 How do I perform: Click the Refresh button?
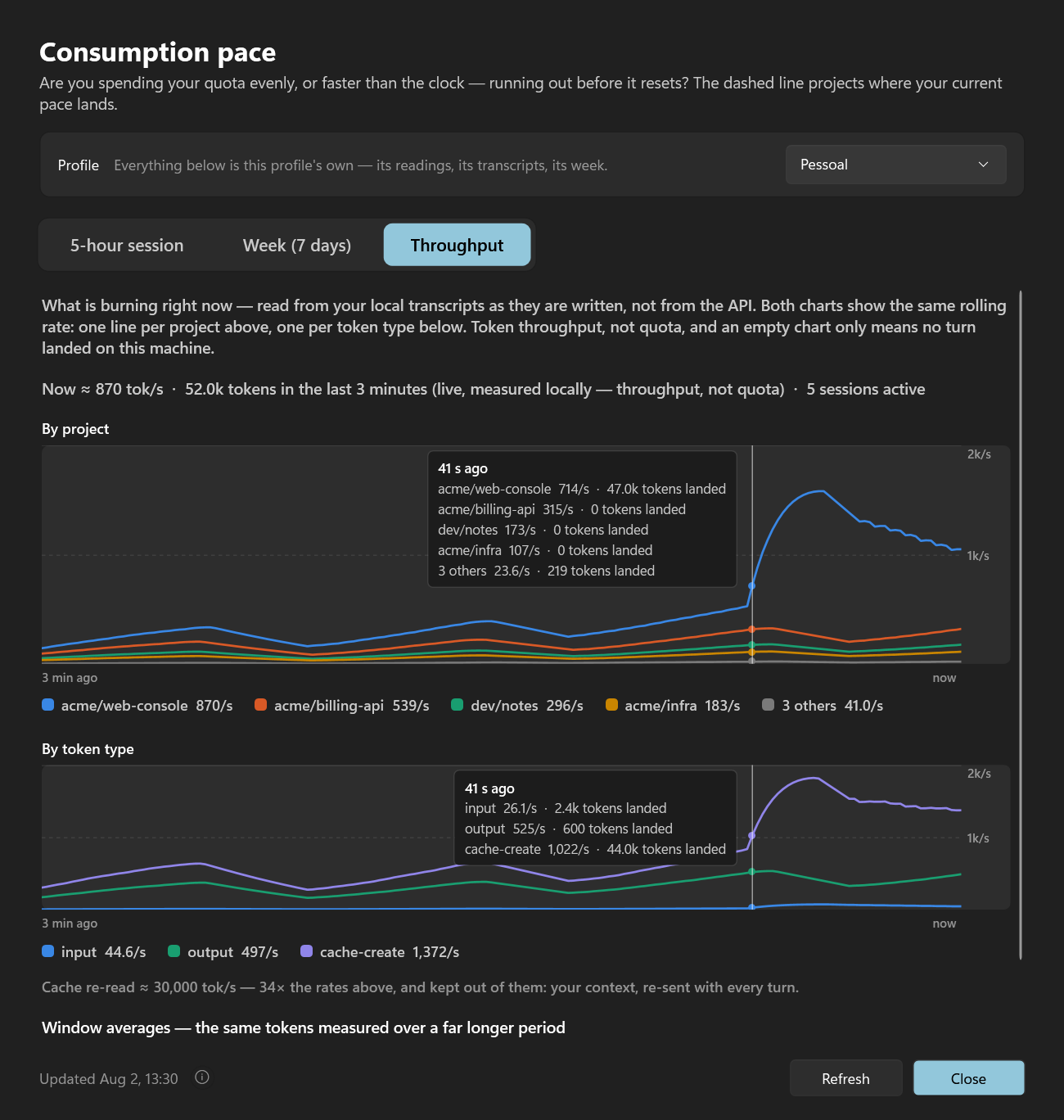pyautogui.click(x=845, y=1078)
